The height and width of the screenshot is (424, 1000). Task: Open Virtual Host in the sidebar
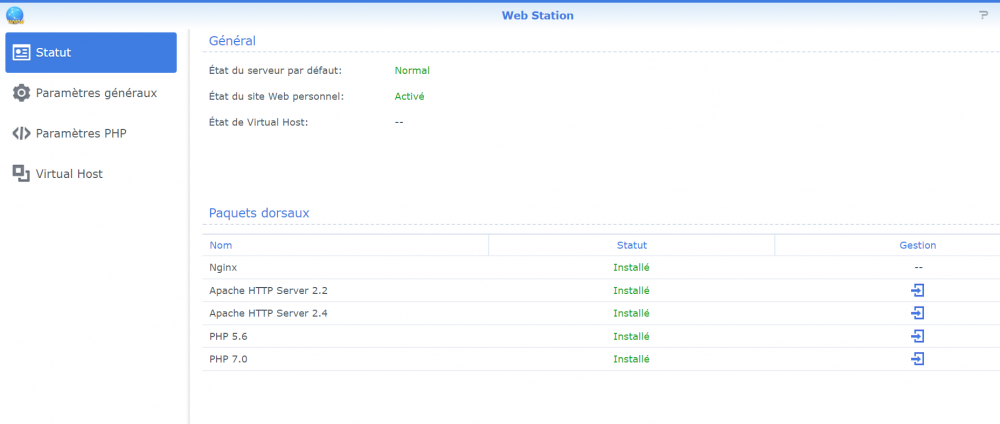click(x=91, y=173)
